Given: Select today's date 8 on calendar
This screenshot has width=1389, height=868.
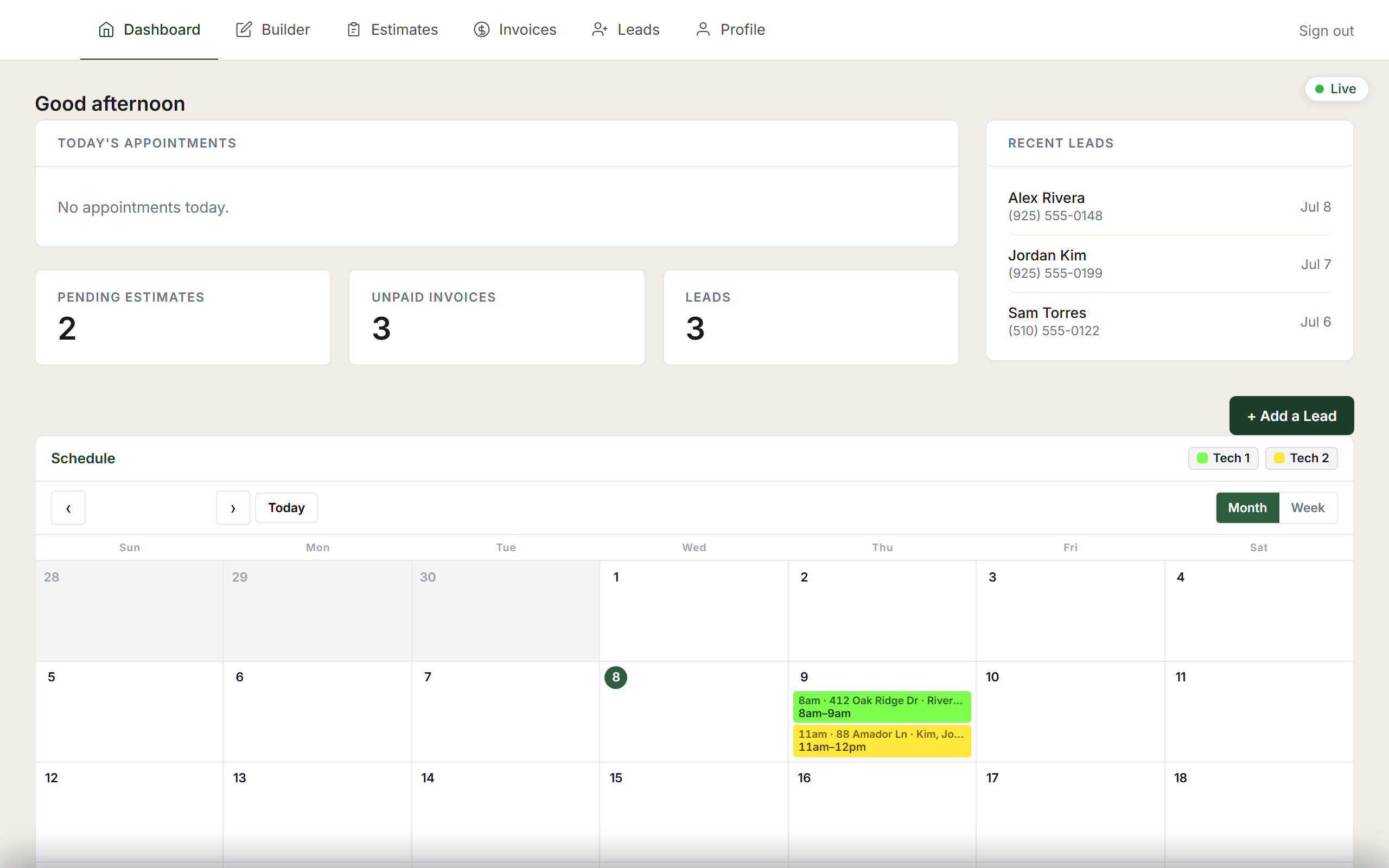Looking at the screenshot, I should 615,678.
